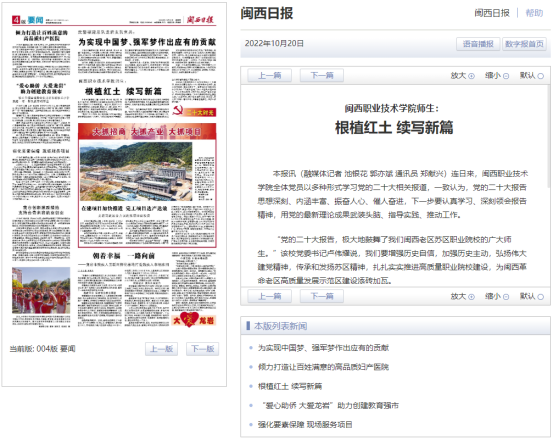
Task: Click the top 默认 default size icon
Action: (x=540, y=76)
